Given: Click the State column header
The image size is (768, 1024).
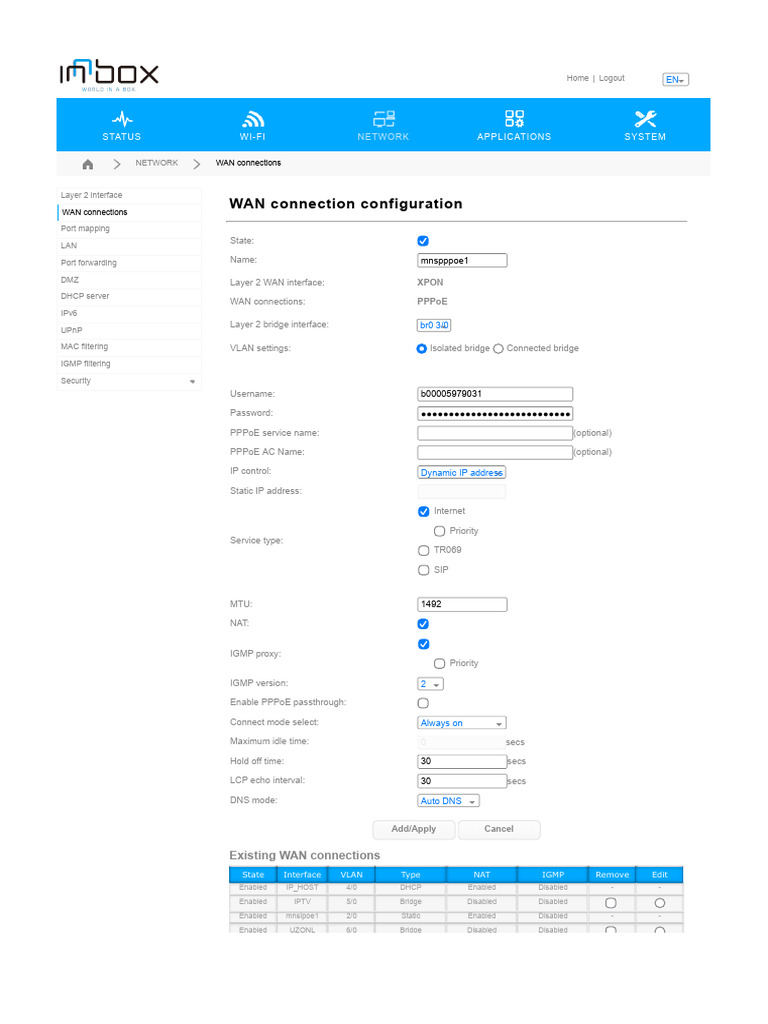Looking at the screenshot, I should pos(253,875).
